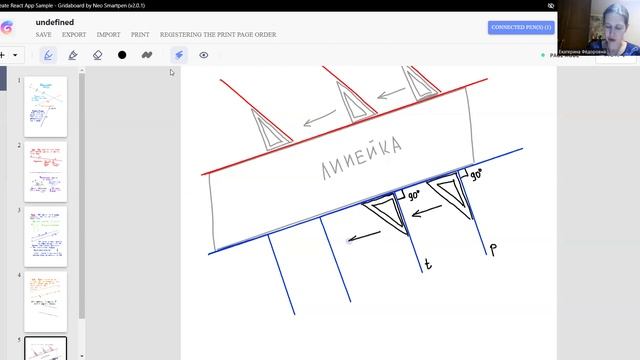Image resolution: width=640 pixels, height=360 pixels.
Task: Click the participant video thumbnail
Action: (x=599, y=28)
